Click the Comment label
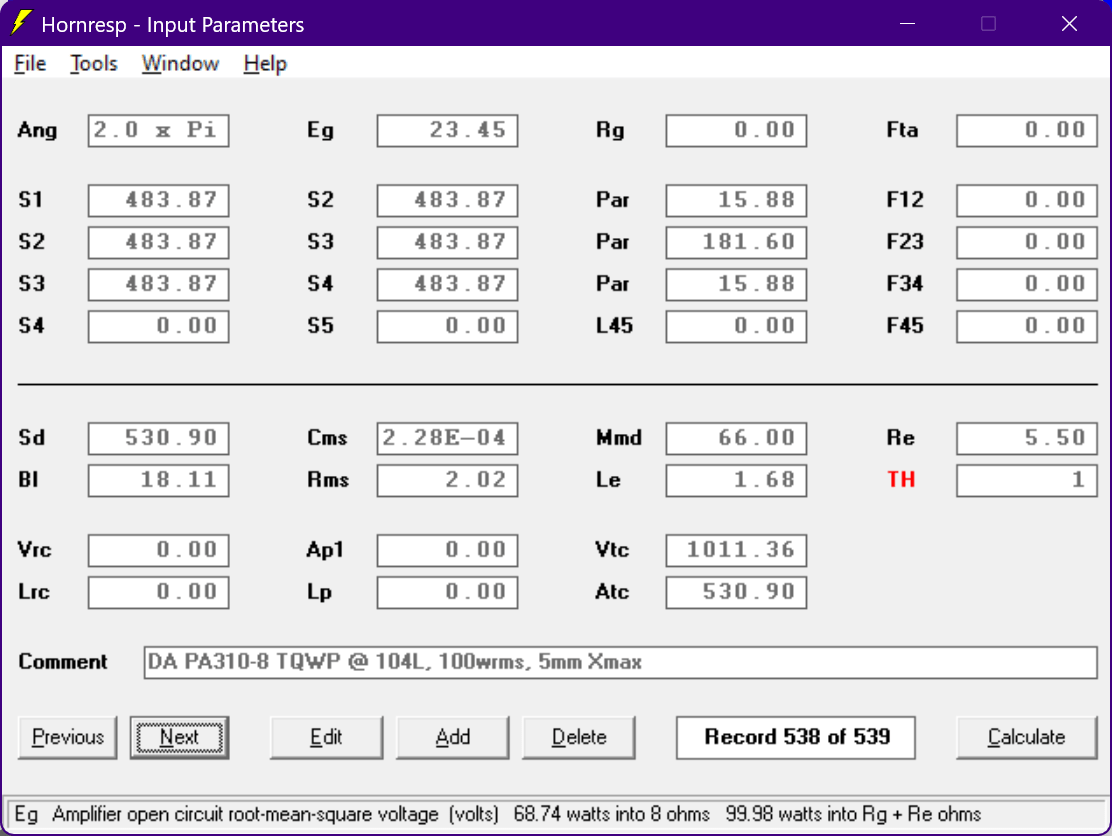This screenshot has height=836, width=1112. tap(62, 662)
